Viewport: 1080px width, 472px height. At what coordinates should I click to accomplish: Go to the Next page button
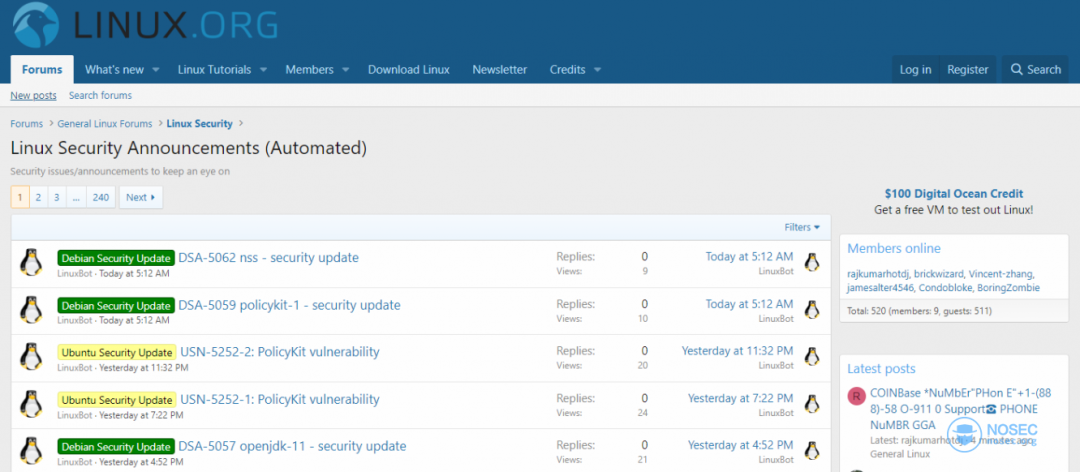(x=141, y=197)
